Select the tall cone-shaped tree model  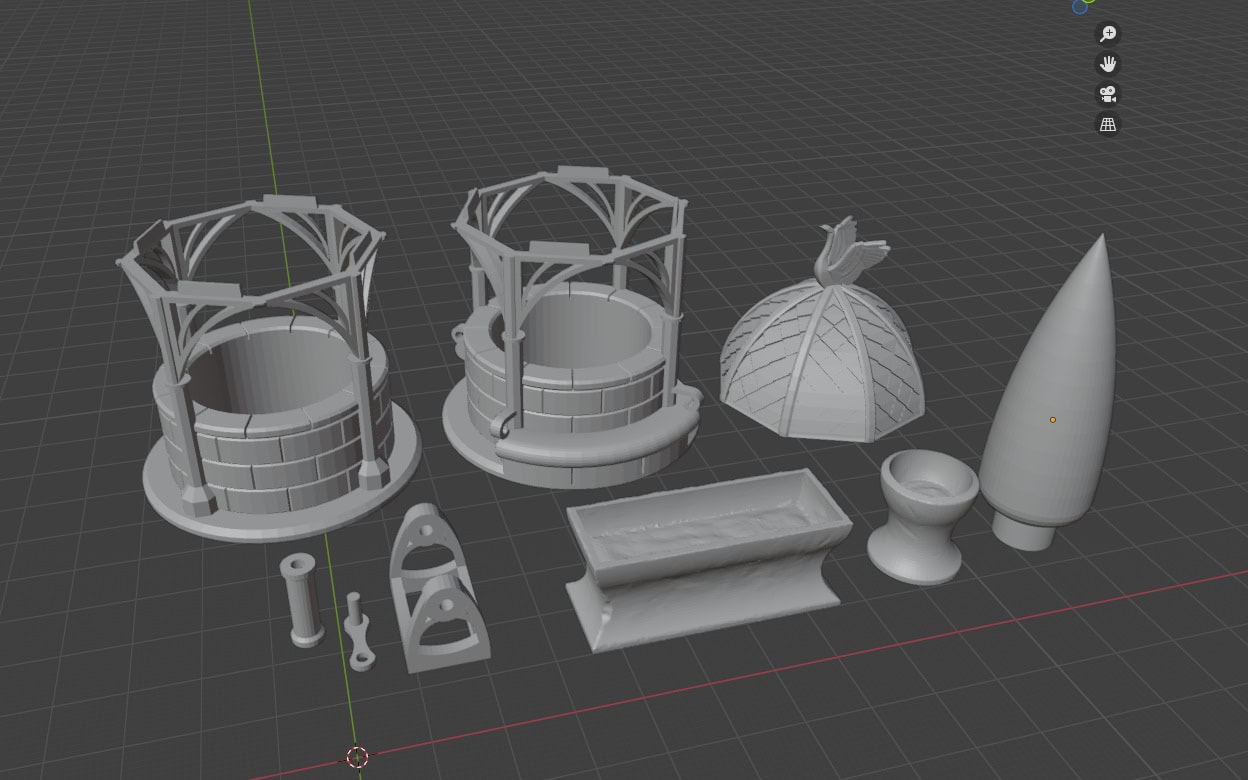point(1050,390)
